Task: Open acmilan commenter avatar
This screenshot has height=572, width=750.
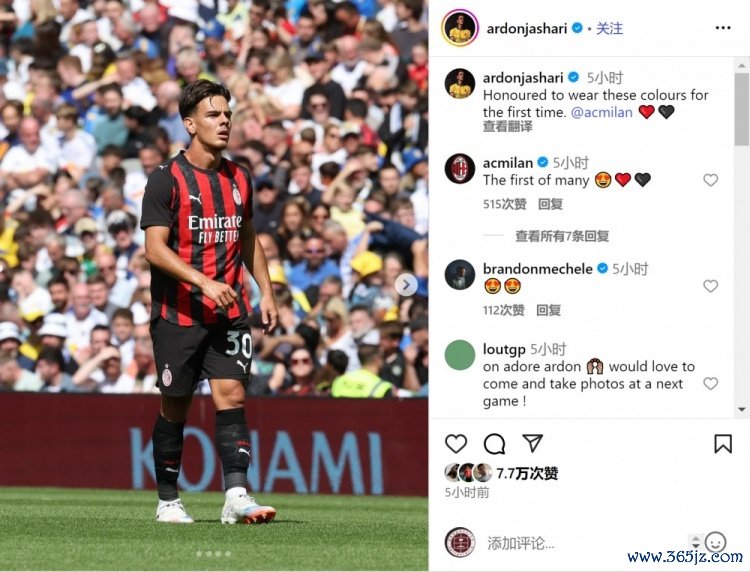Action: (460, 169)
